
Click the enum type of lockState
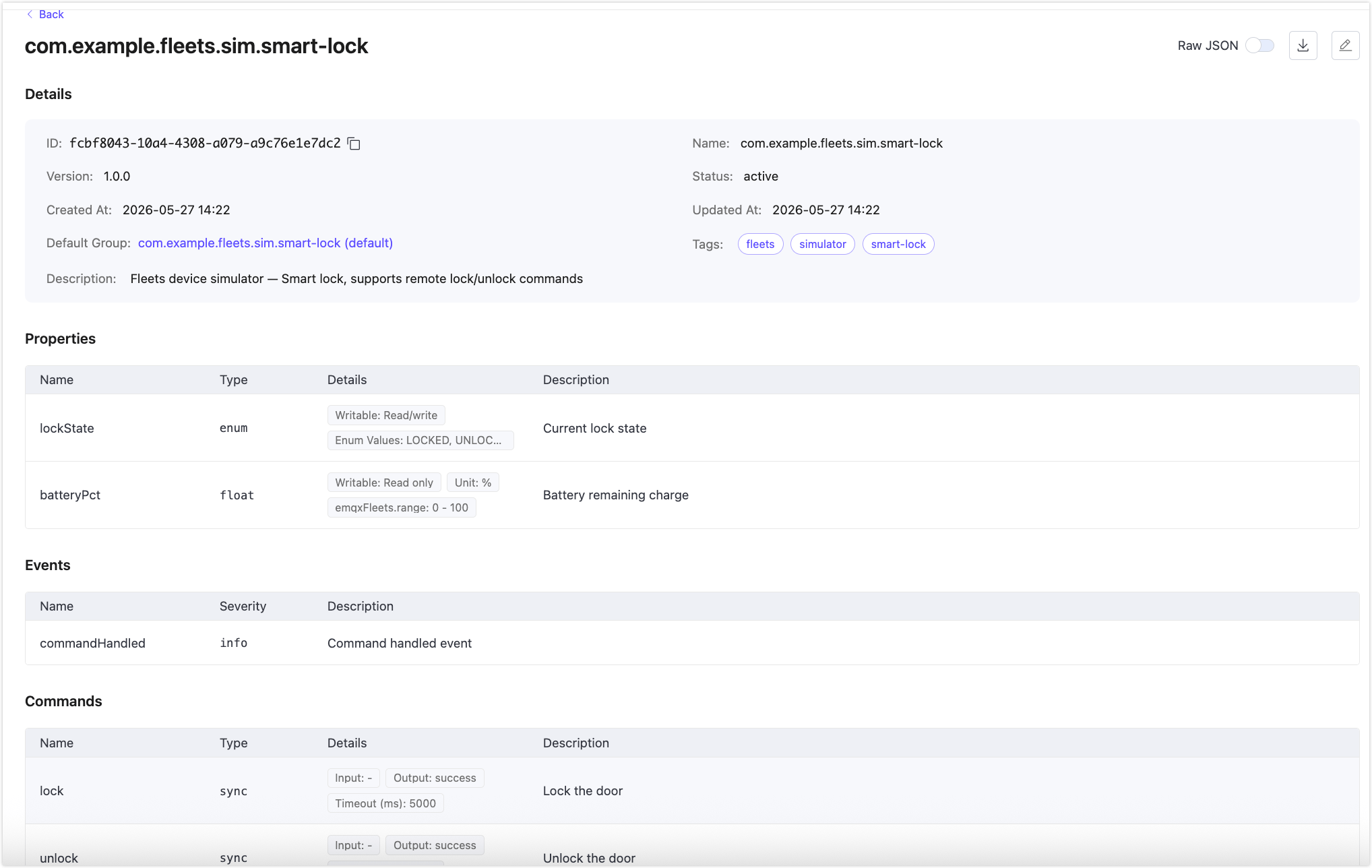coord(233,428)
